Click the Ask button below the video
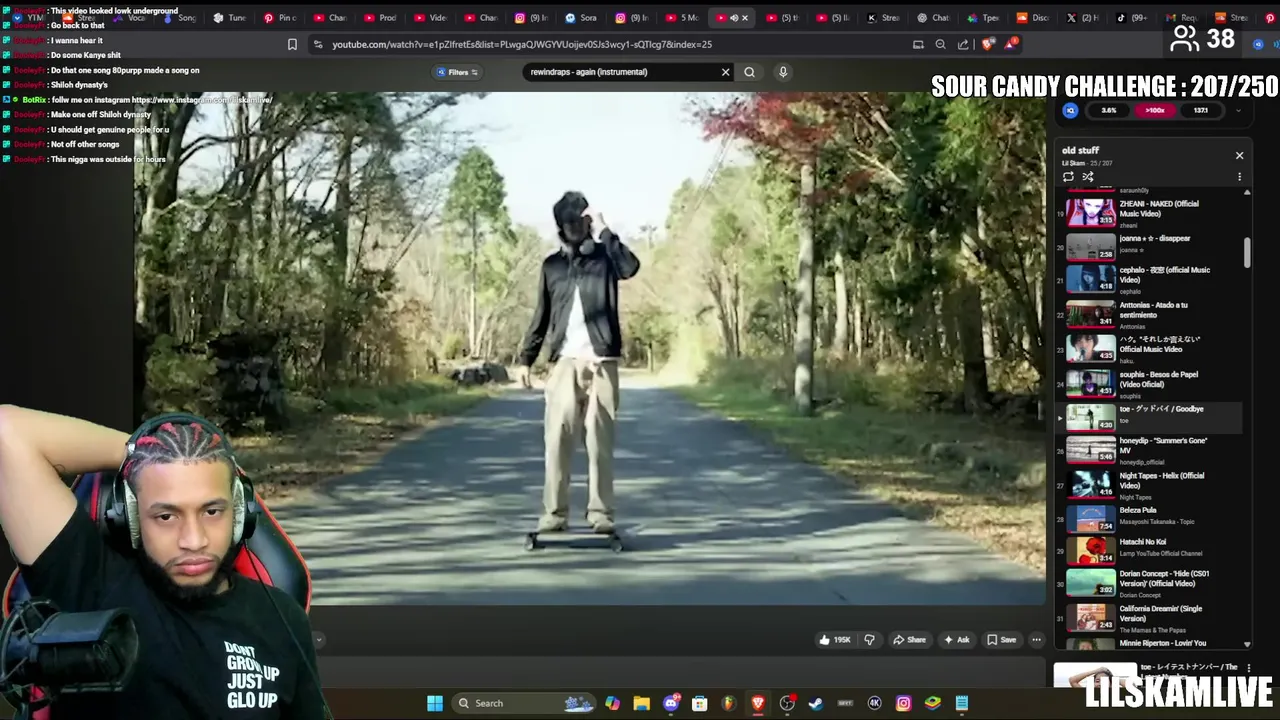 pos(957,640)
